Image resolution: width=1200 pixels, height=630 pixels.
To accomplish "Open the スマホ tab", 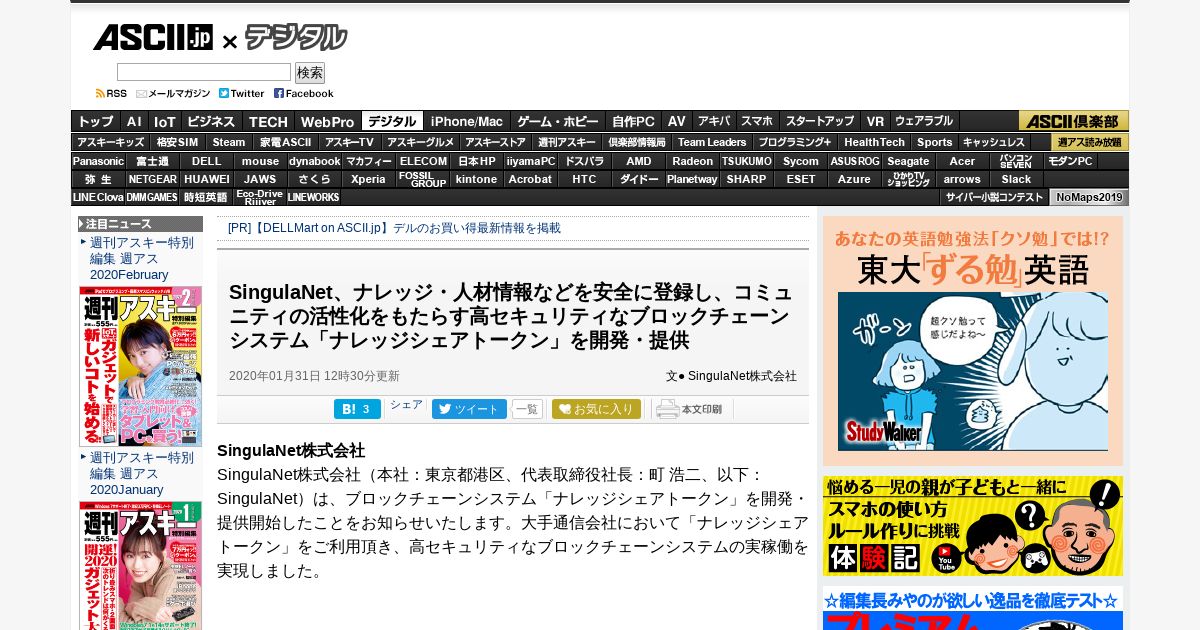I will point(757,121).
